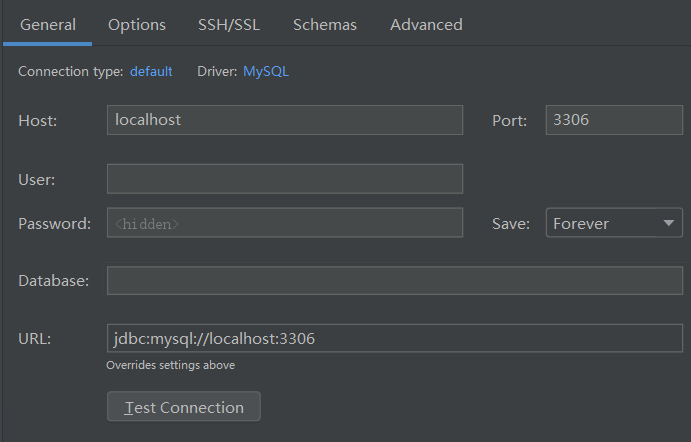The image size is (691, 442).
Task: Click into the Port field
Action: [614, 120]
